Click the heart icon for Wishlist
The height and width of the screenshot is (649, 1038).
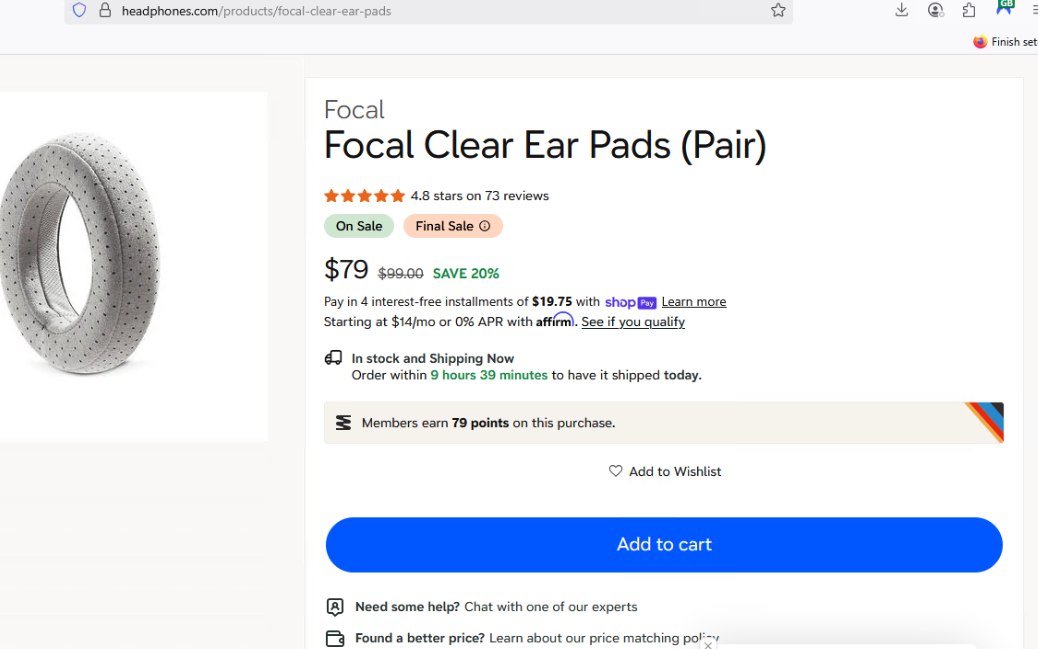615,471
